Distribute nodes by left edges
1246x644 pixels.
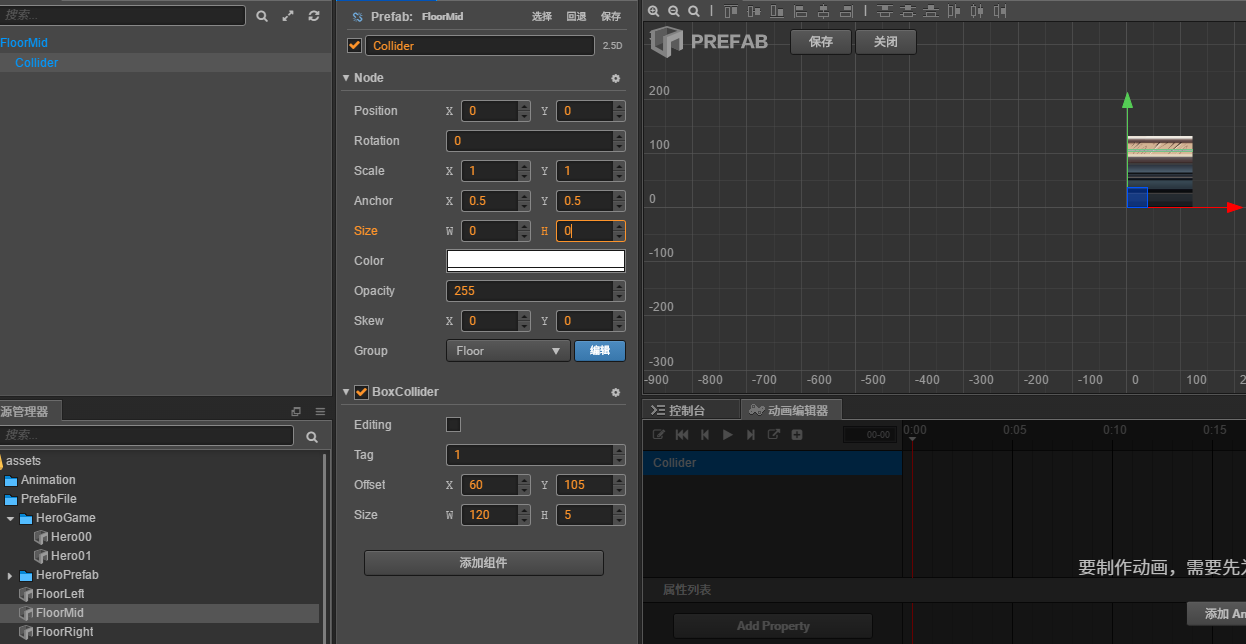(954, 11)
